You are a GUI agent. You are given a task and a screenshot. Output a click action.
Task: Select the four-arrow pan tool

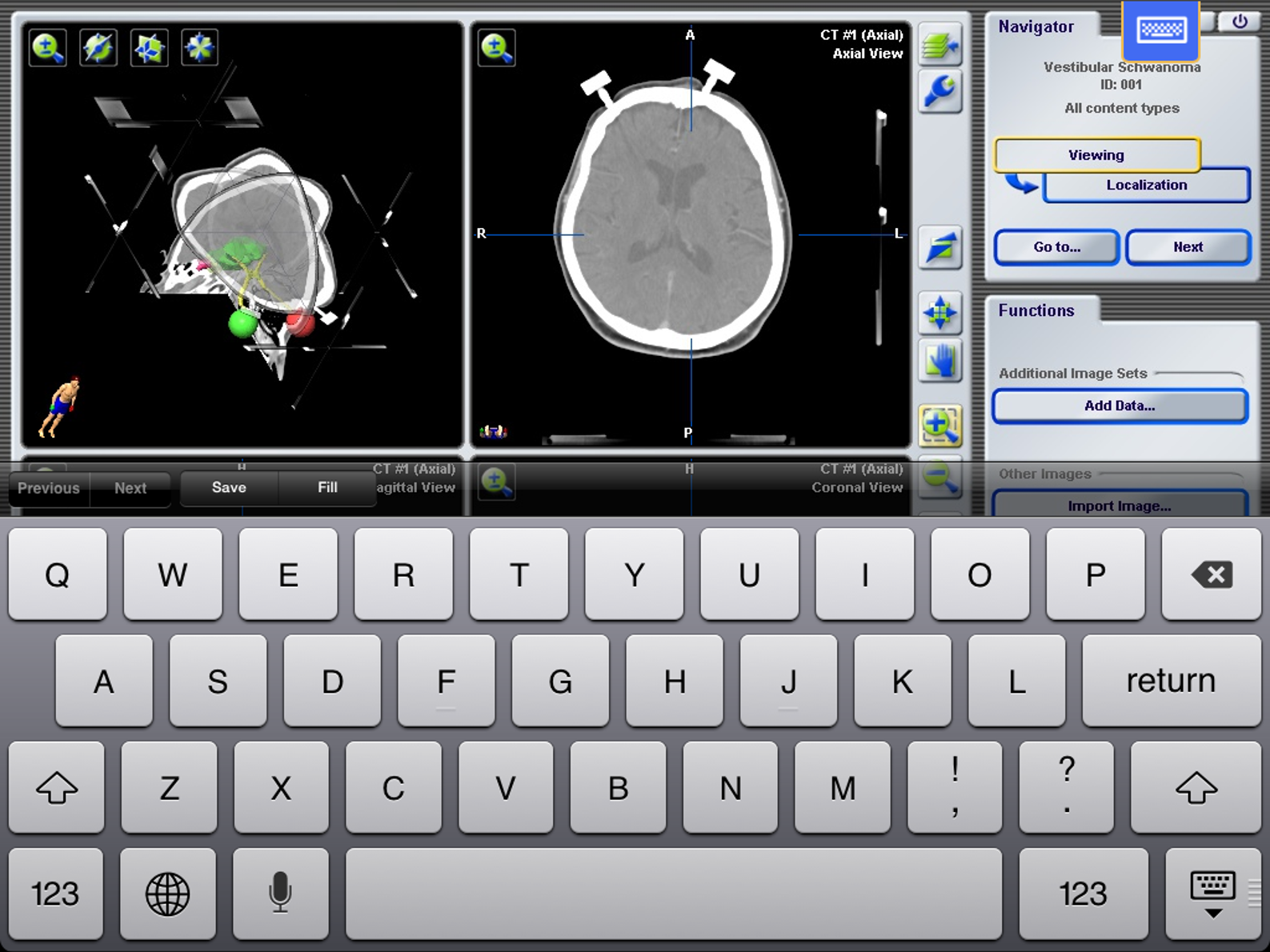click(939, 313)
